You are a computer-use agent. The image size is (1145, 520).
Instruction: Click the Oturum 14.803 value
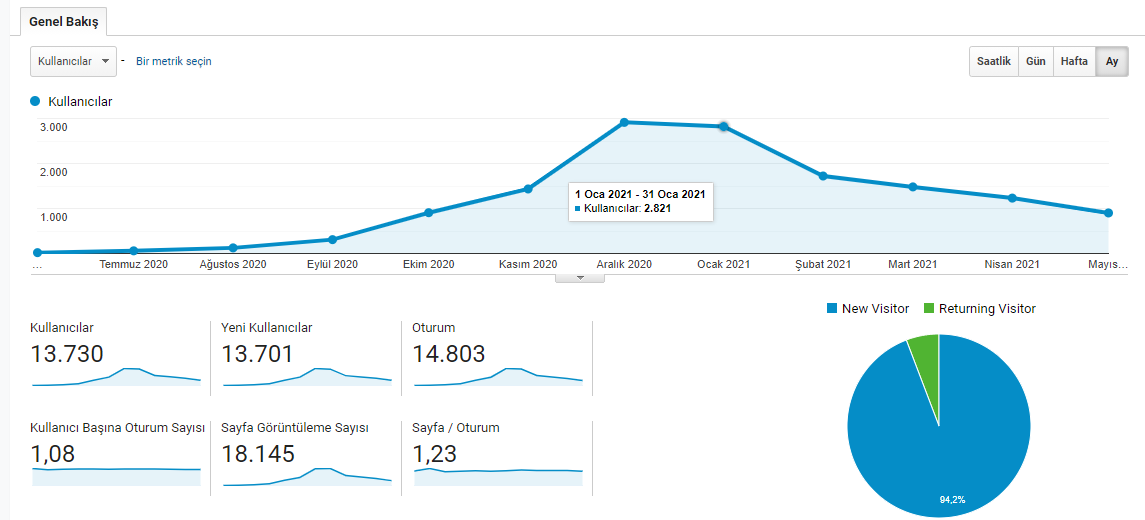[449, 354]
